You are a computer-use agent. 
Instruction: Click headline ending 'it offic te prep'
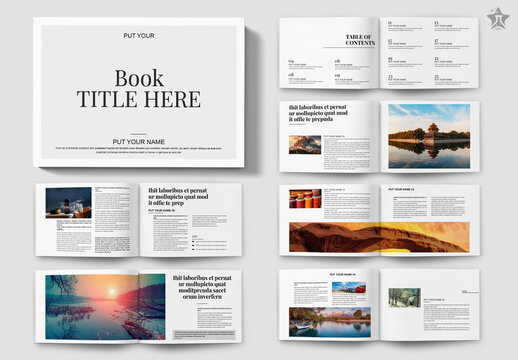[178, 197]
